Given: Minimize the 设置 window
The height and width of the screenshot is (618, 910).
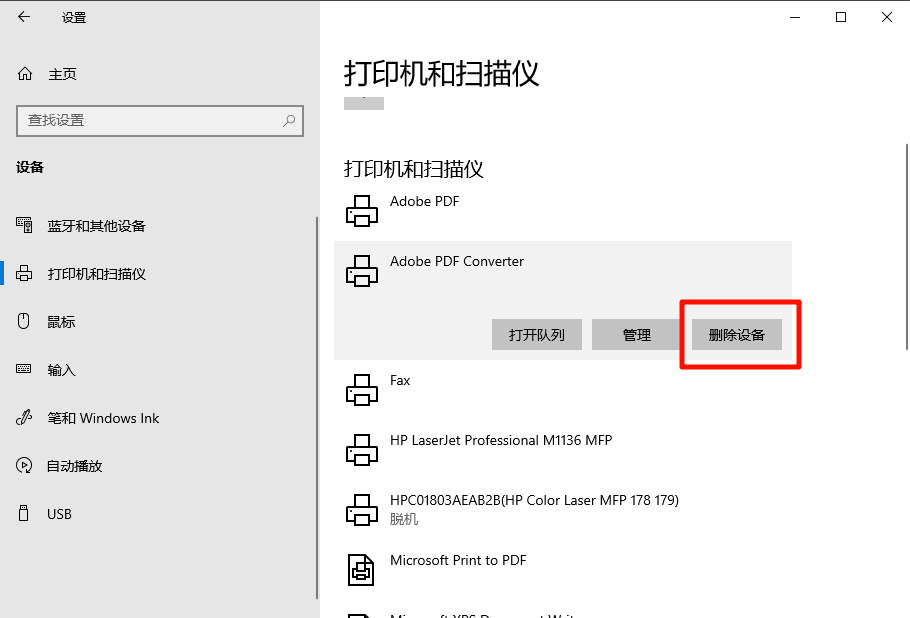Looking at the screenshot, I should click(795, 17).
